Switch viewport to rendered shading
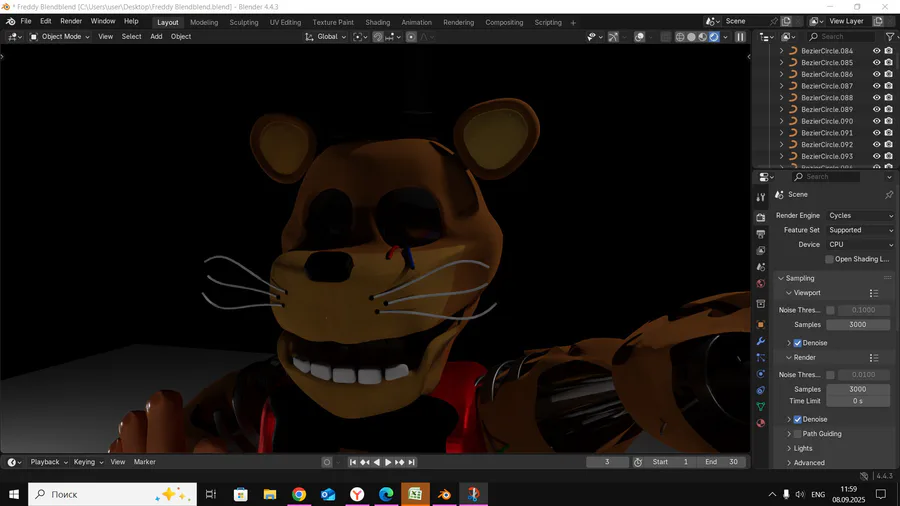The width and height of the screenshot is (900, 506). 713,37
